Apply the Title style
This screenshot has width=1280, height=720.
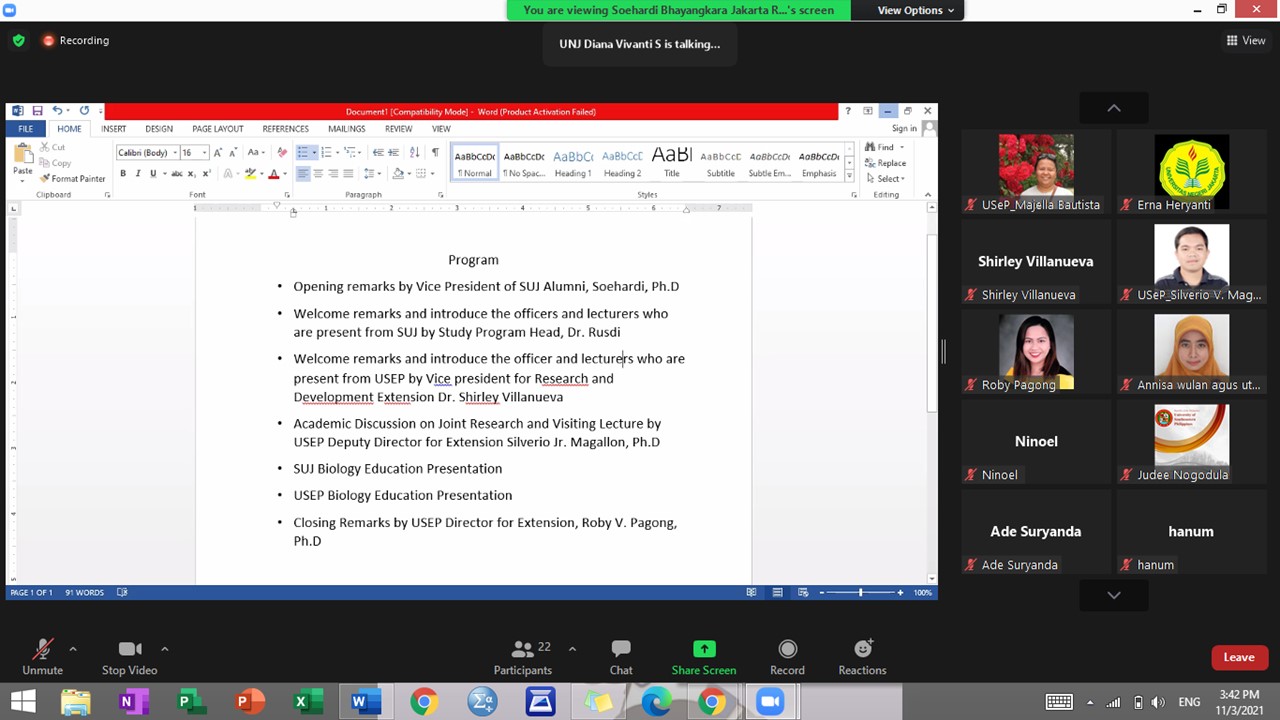pyautogui.click(x=671, y=163)
